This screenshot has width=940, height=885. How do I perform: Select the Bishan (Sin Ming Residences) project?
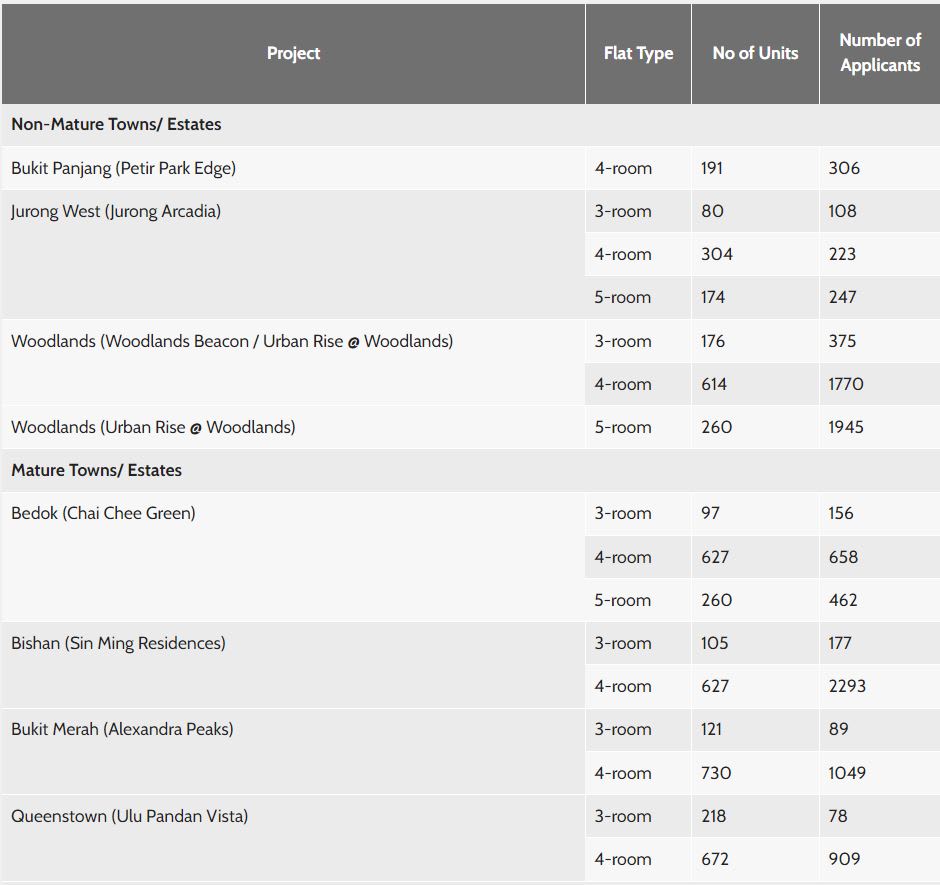coord(118,643)
